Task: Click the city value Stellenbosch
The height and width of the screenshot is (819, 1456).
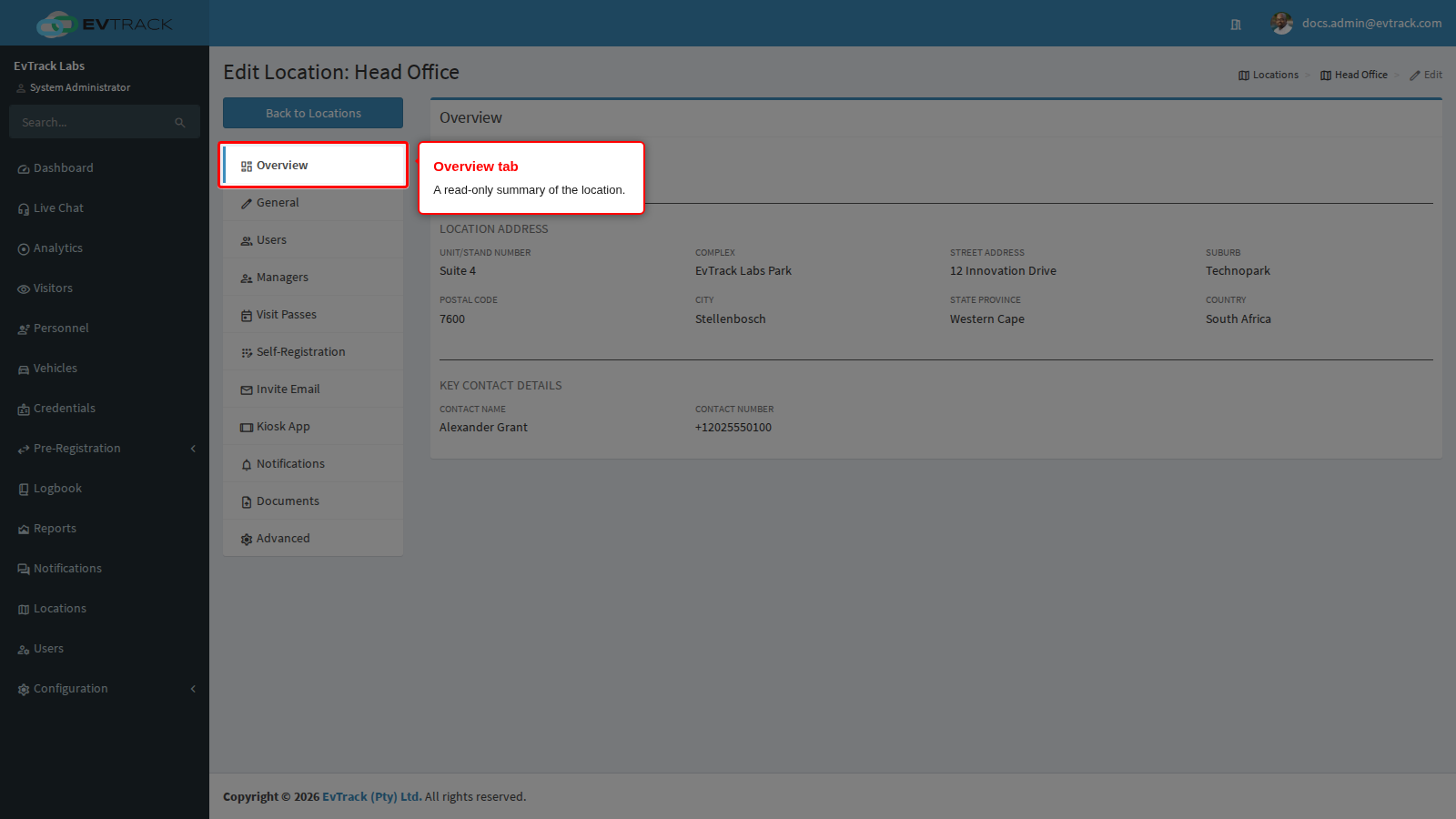Action: pyautogui.click(x=731, y=319)
